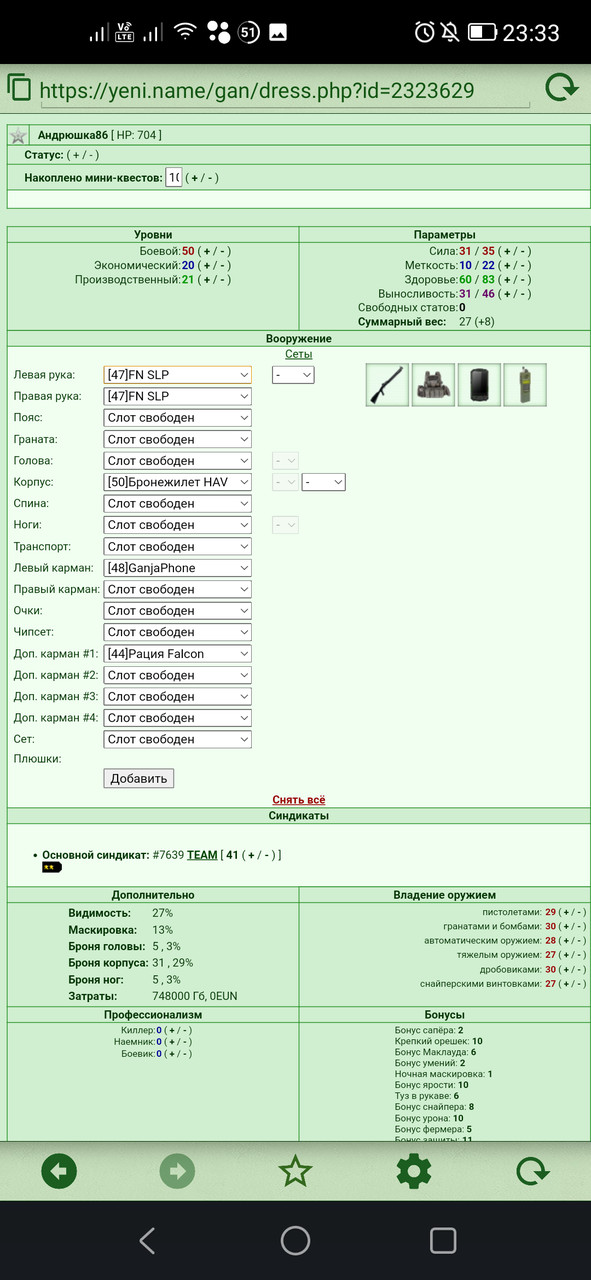The width and height of the screenshot is (591, 1280).
Task: Tap the Android recent apps square button
Action: coord(443,1241)
